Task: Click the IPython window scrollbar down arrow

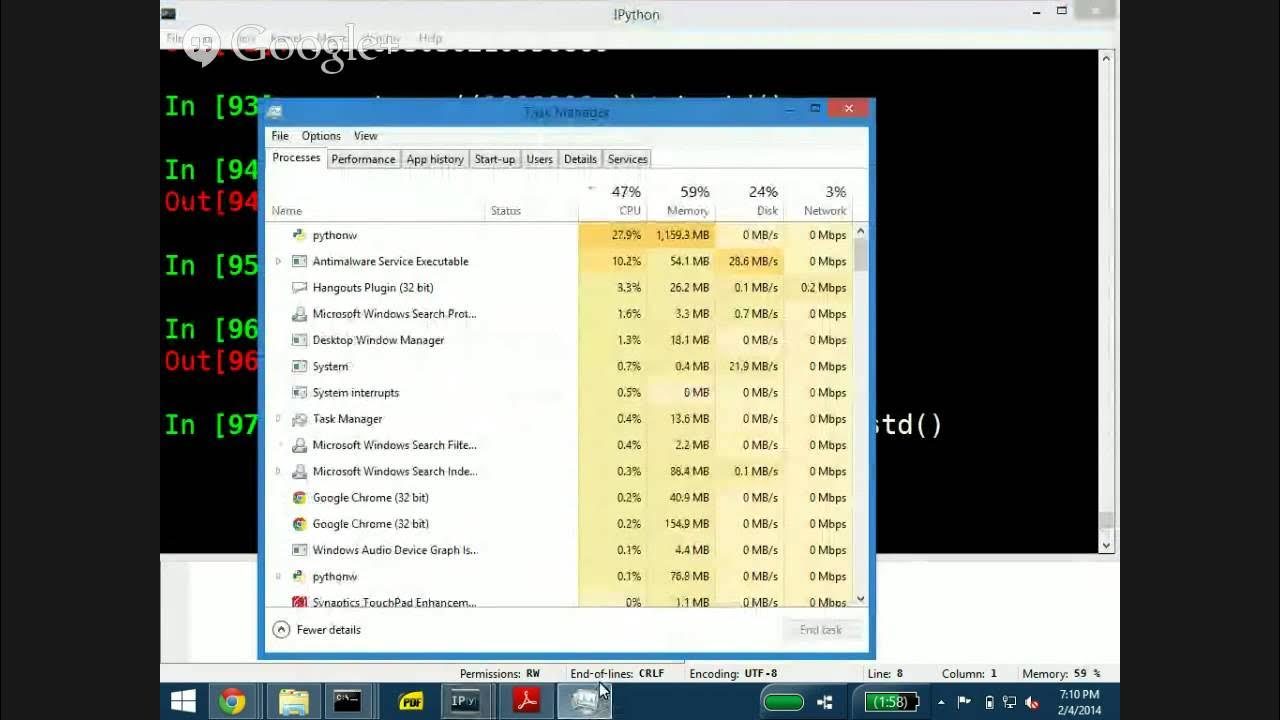Action: 1106,544
